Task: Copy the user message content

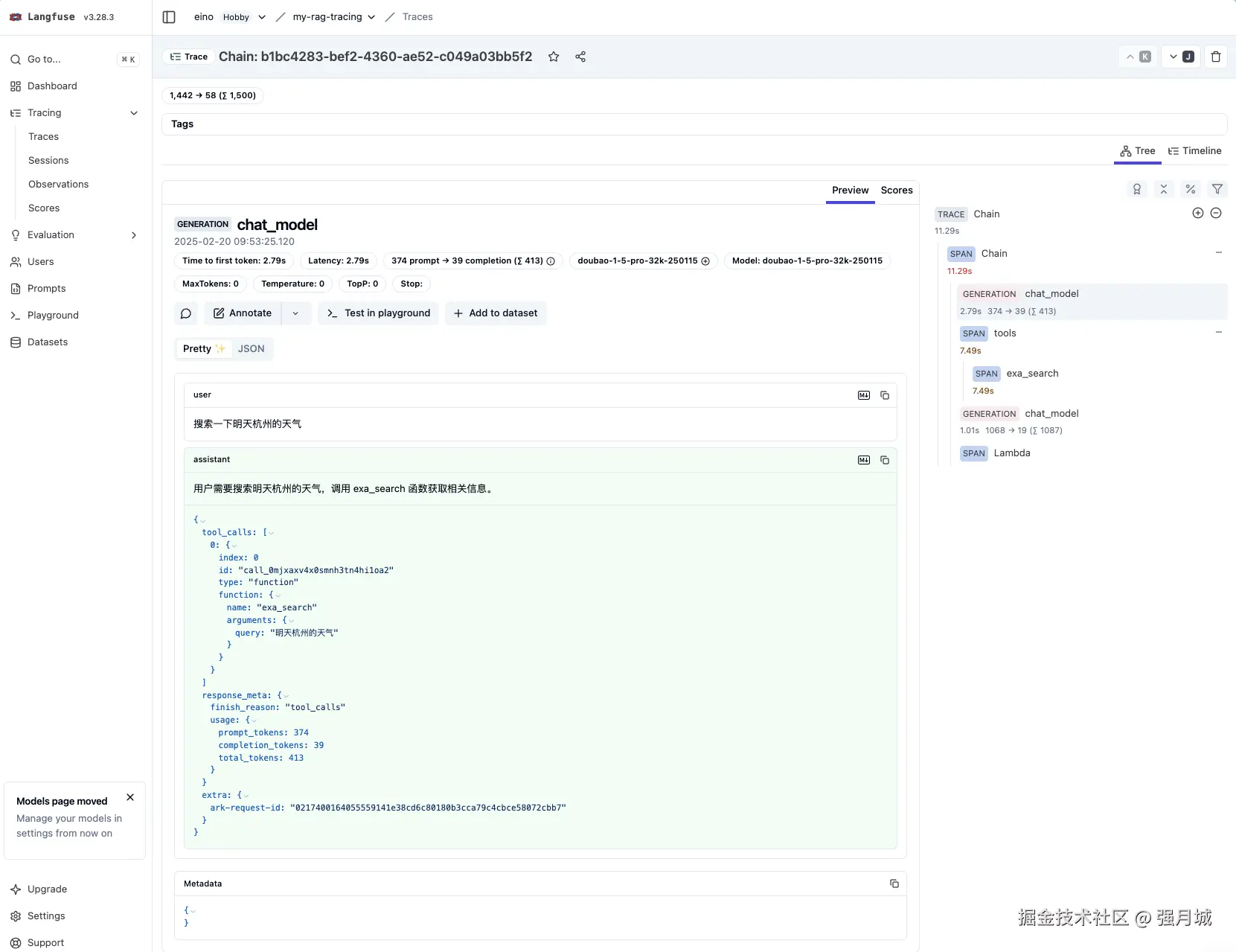Action: click(885, 395)
